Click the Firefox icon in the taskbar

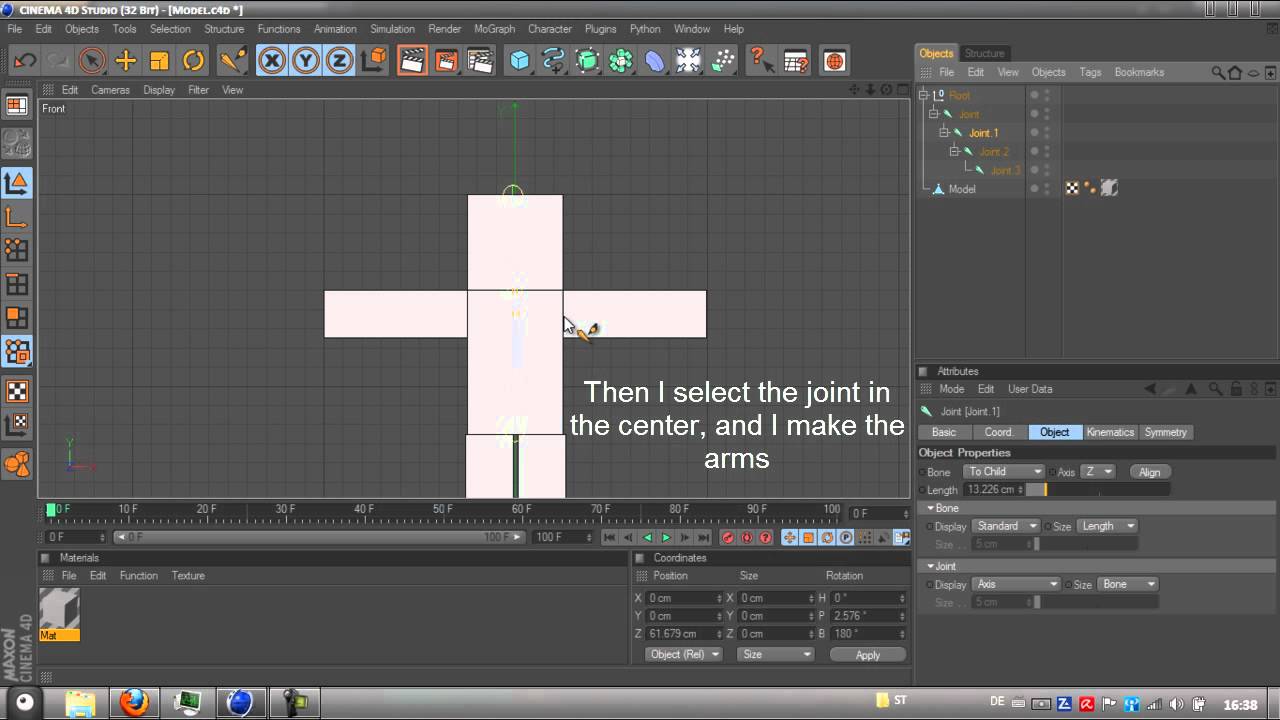[x=133, y=702]
